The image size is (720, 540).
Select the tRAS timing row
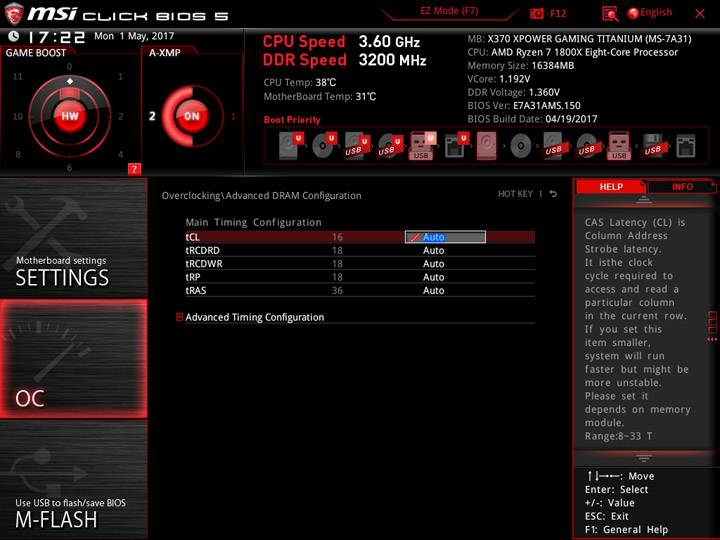click(x=360, y=290)
